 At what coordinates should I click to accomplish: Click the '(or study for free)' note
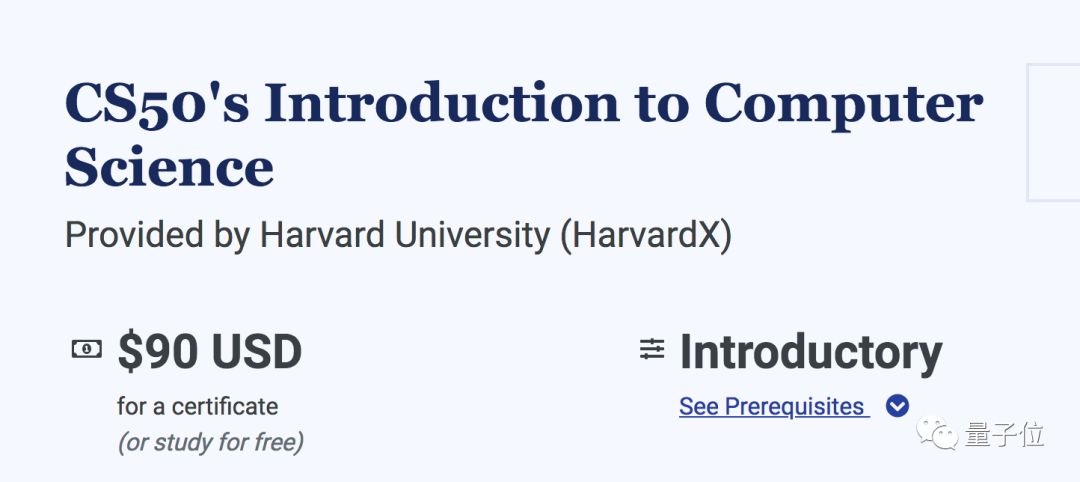210,441
